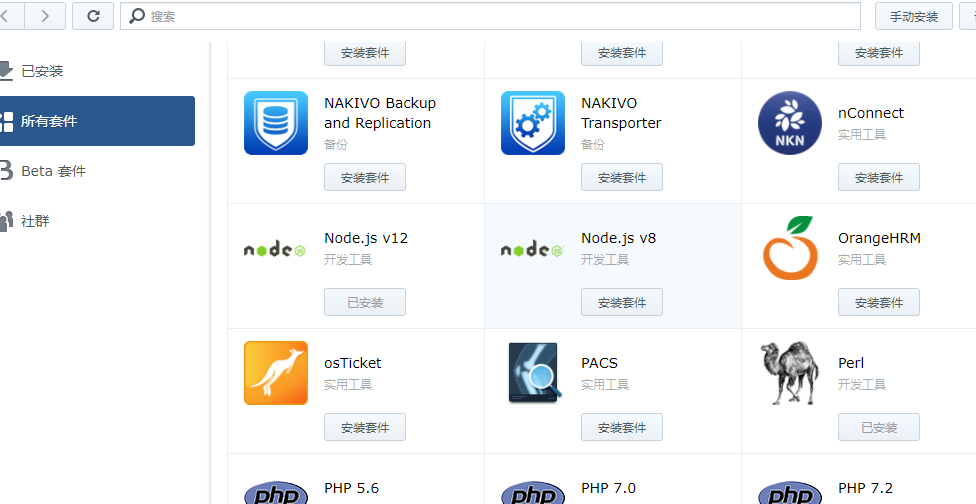976x504 pixels.
Task: Click 开发工具 category under Perl
Action: [862, 385]
